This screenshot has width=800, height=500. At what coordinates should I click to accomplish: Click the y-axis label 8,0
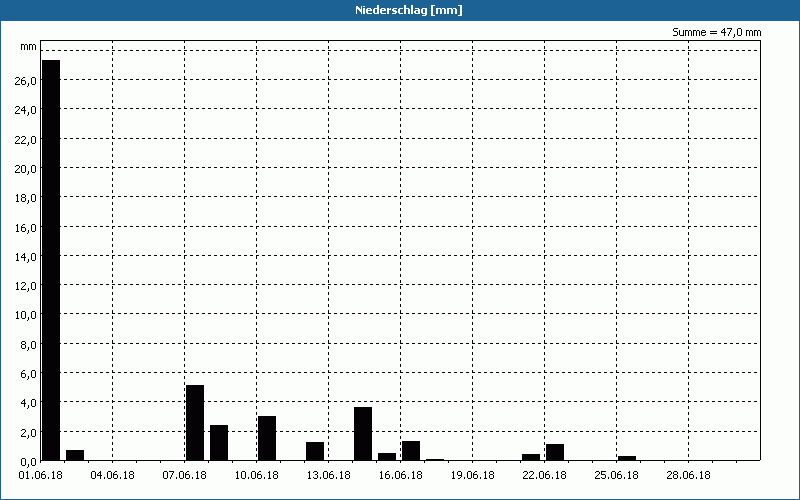28,344
